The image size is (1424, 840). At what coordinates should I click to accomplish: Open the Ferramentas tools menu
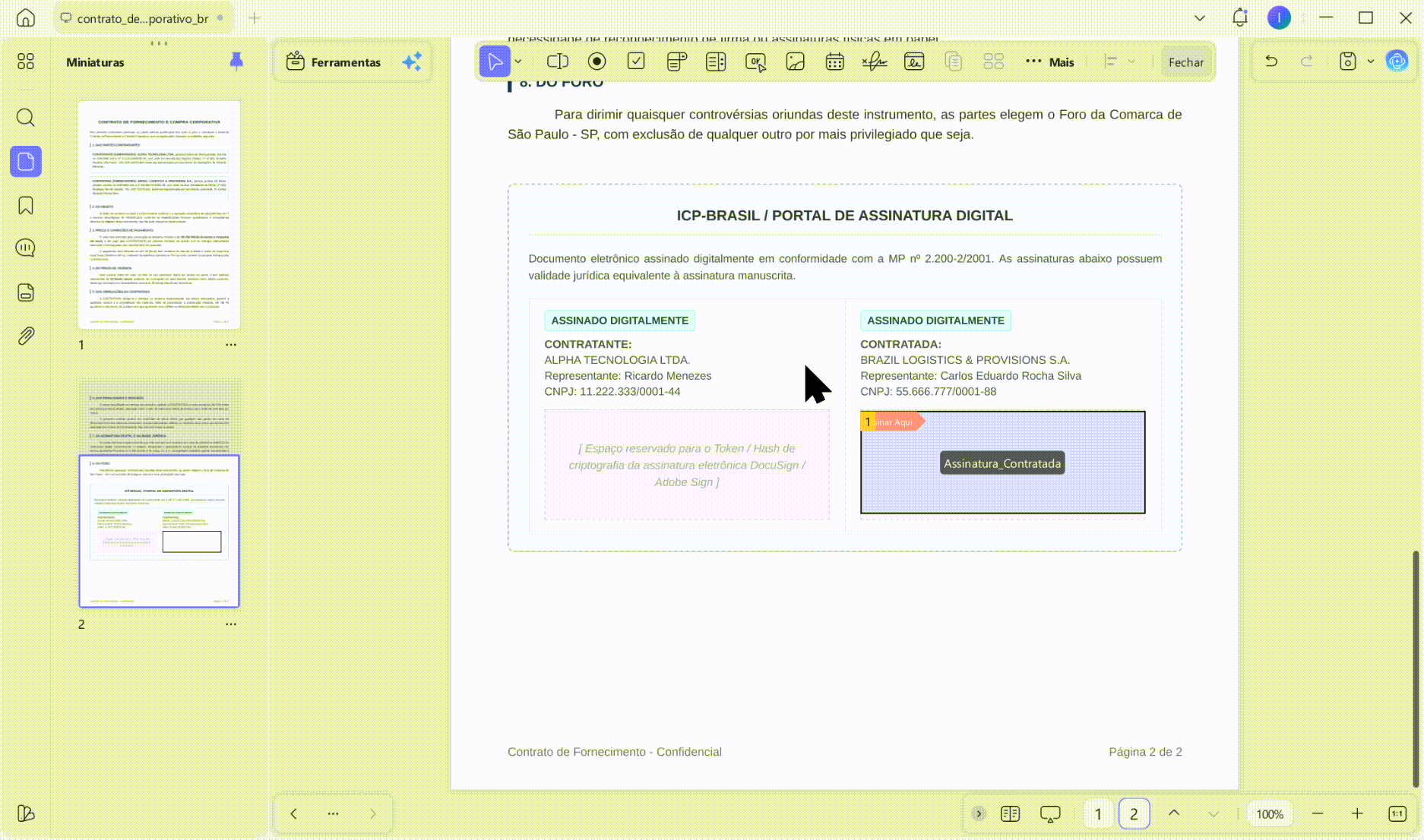pos(334,62)
